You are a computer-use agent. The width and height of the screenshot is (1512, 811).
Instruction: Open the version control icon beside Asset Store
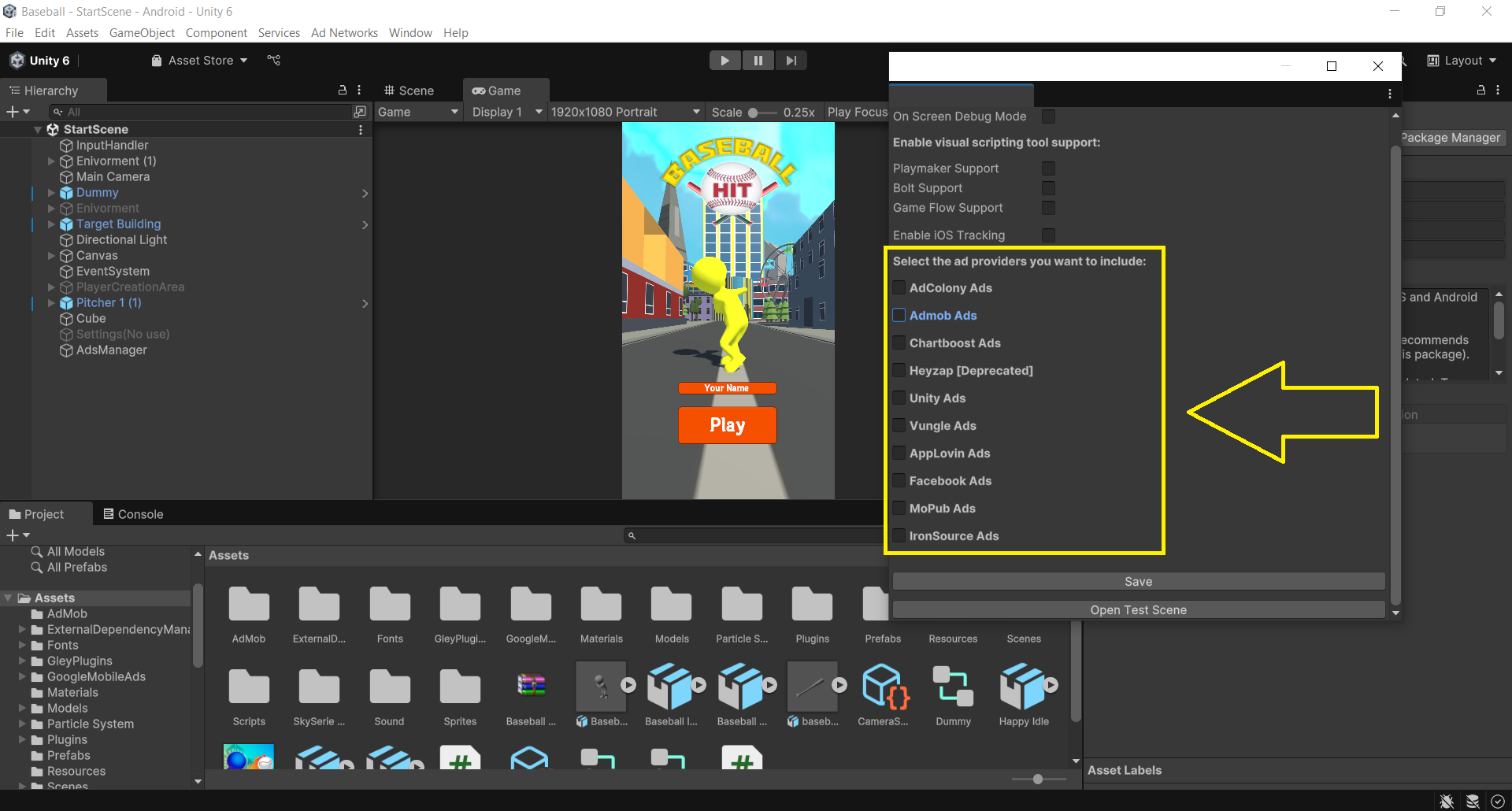point(273,61)
